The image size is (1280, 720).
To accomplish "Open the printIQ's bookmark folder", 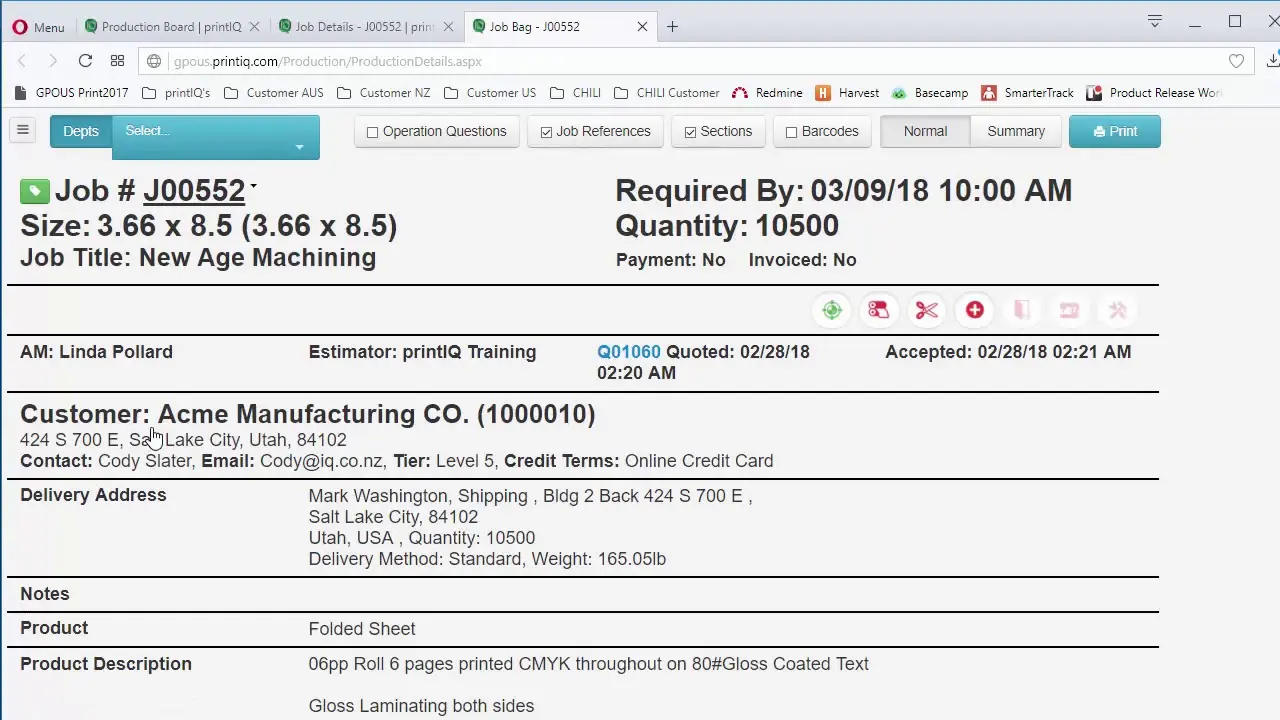I will pos(175,93).
